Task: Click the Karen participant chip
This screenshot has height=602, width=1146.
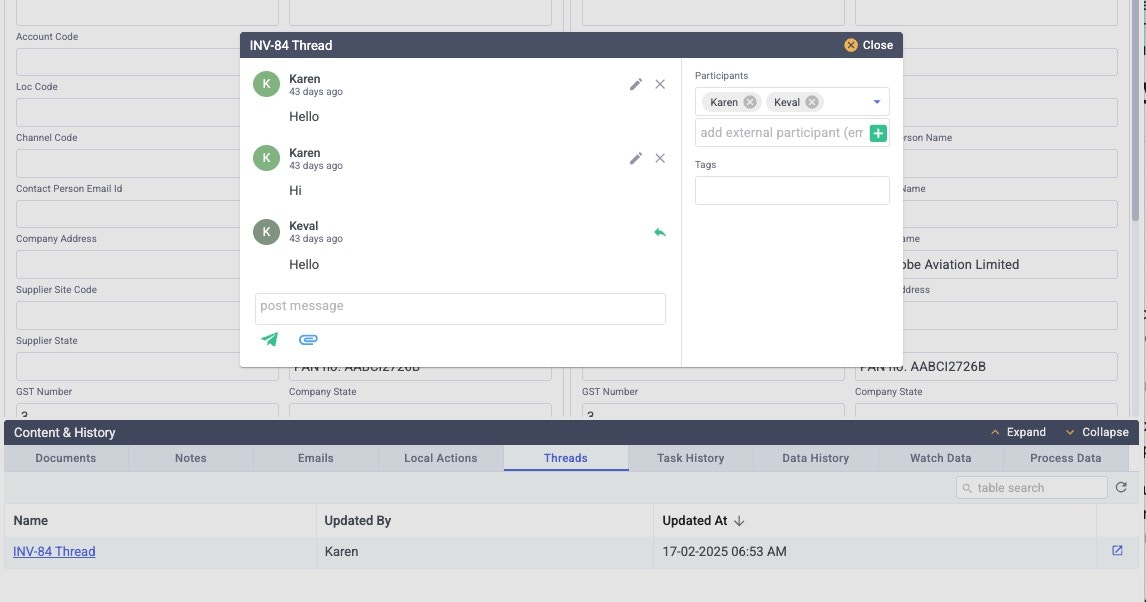Action: tap(732, 102)
